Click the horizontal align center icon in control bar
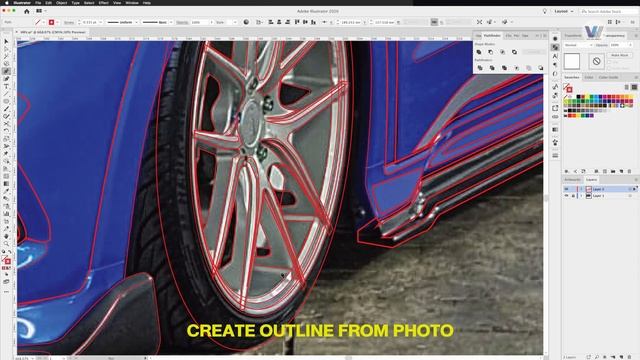This screenshot has width=640, height=360. point(279,22)
